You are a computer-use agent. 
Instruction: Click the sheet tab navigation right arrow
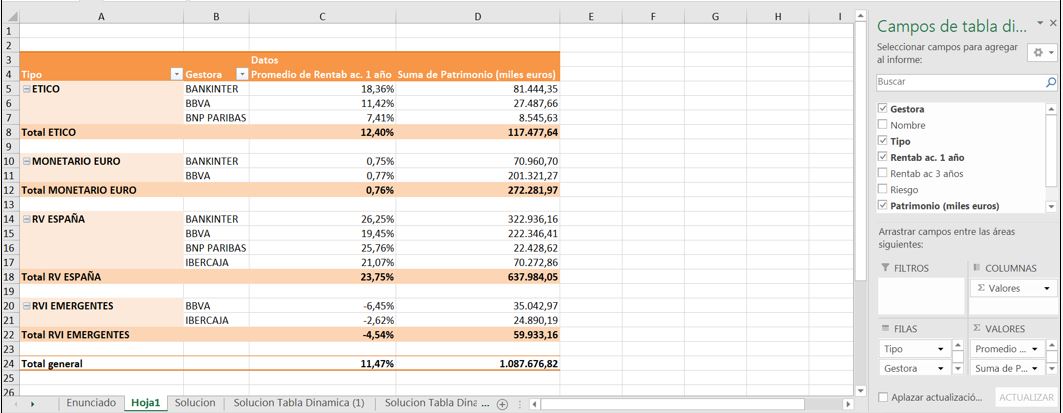pos(33,404)
